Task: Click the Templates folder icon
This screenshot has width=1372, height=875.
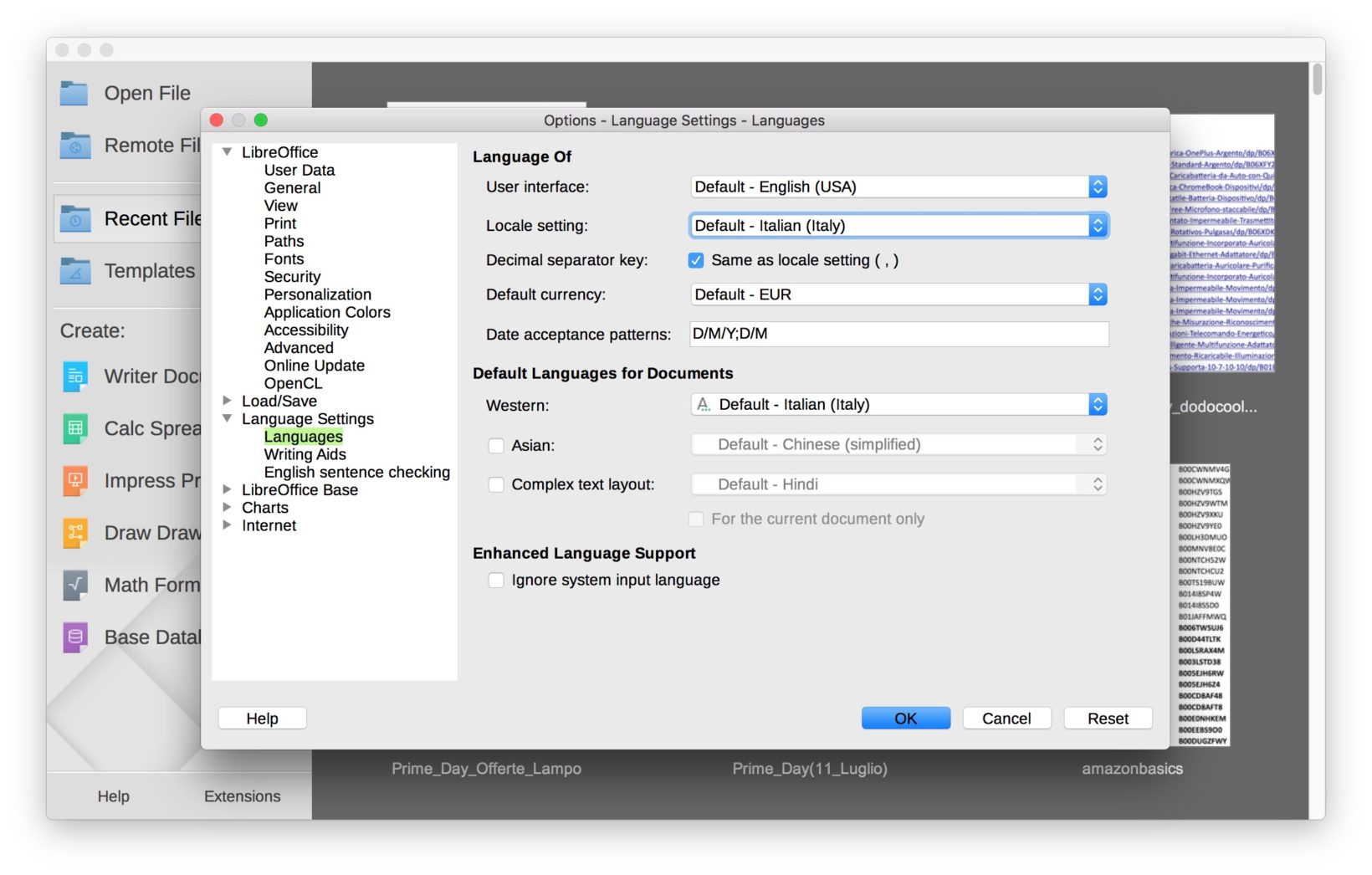Action: tap(74, 271)
